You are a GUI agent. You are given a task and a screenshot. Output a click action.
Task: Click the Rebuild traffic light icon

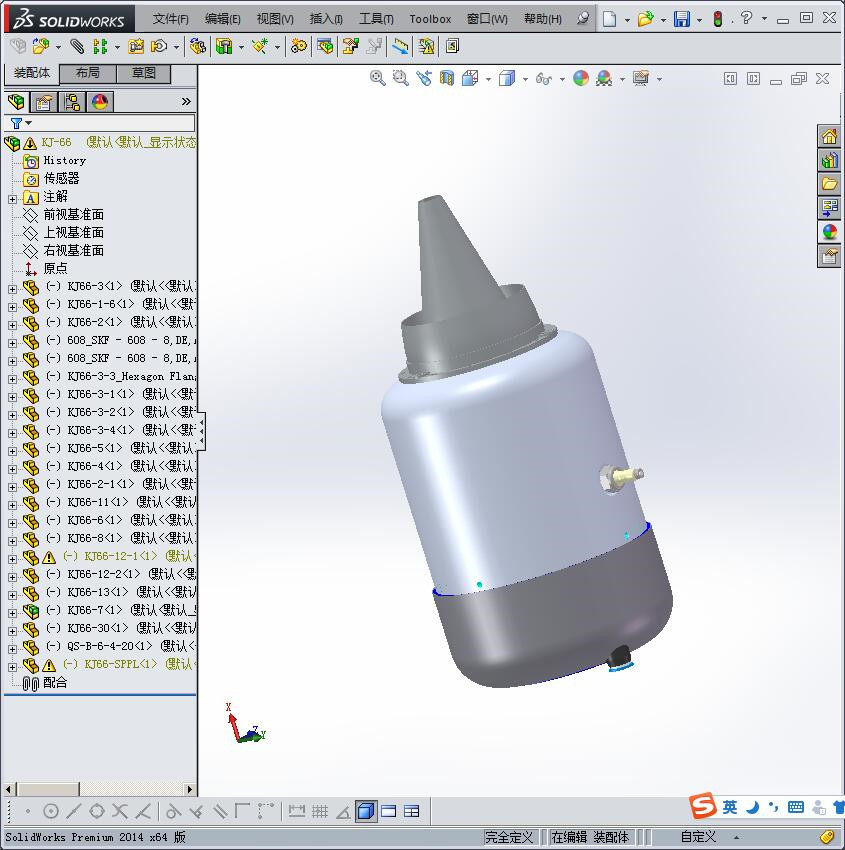pyautogui.click(x=718, y=19)
